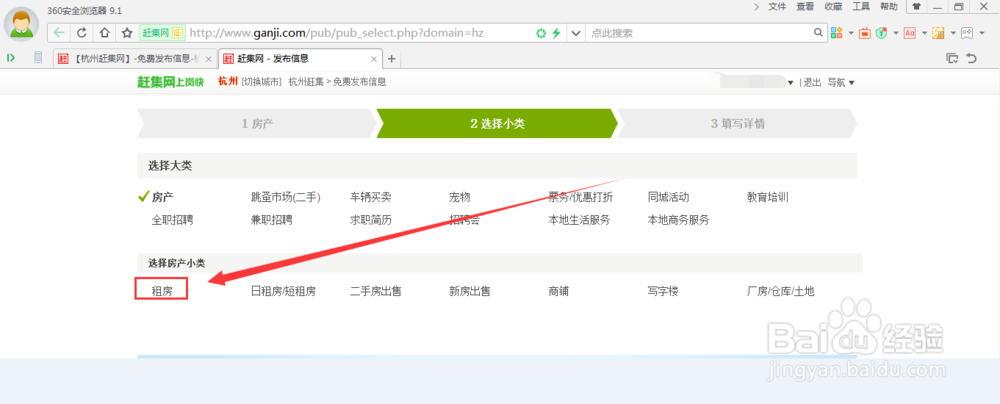Screen dimensions: 1000x404
Task: Click step 2 选择小类
Action: (497, 124)
